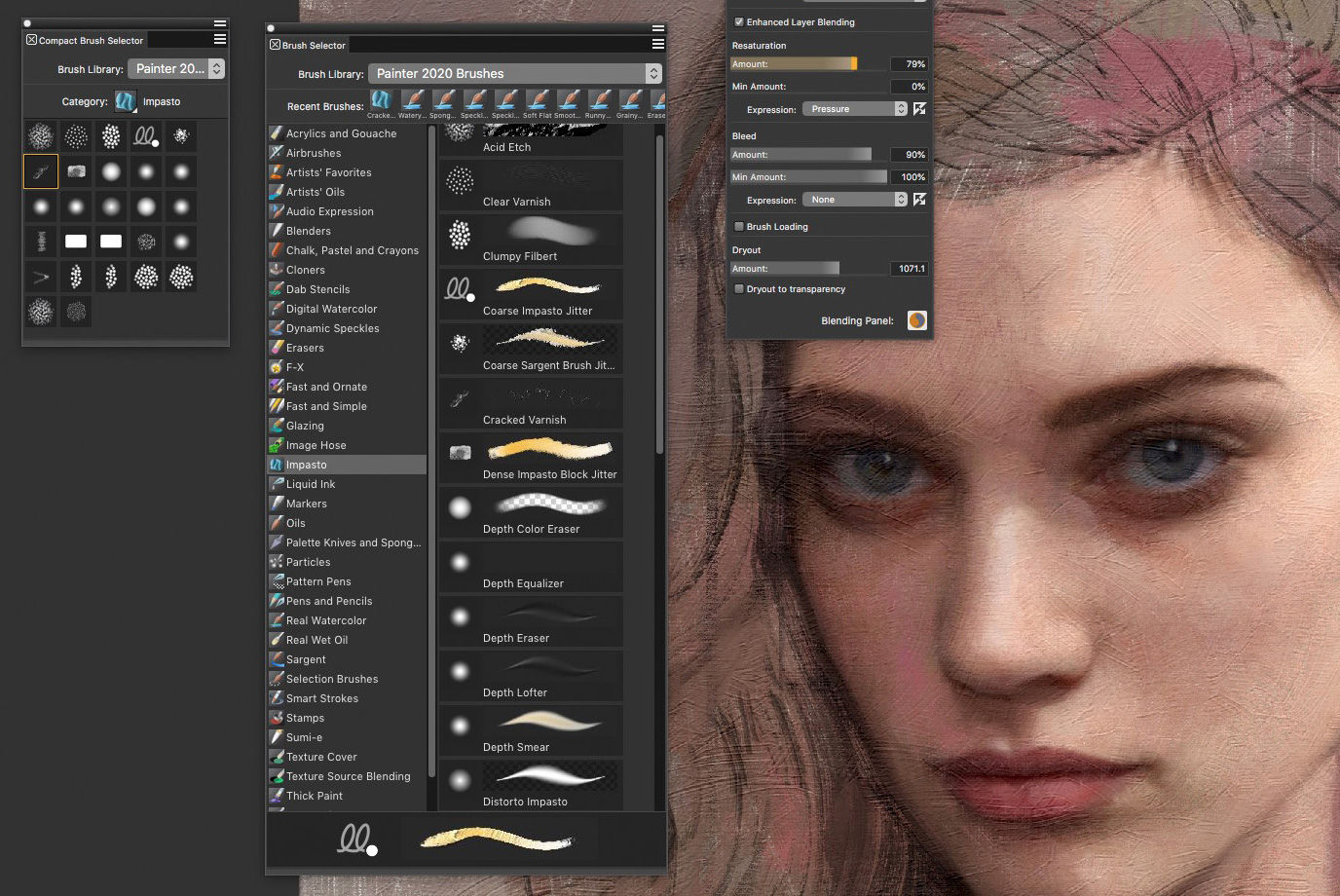Viewport: 1340px width, 896px height.
Task: Click Bleed expression settings icon
Action: click(x=919, y=200)
